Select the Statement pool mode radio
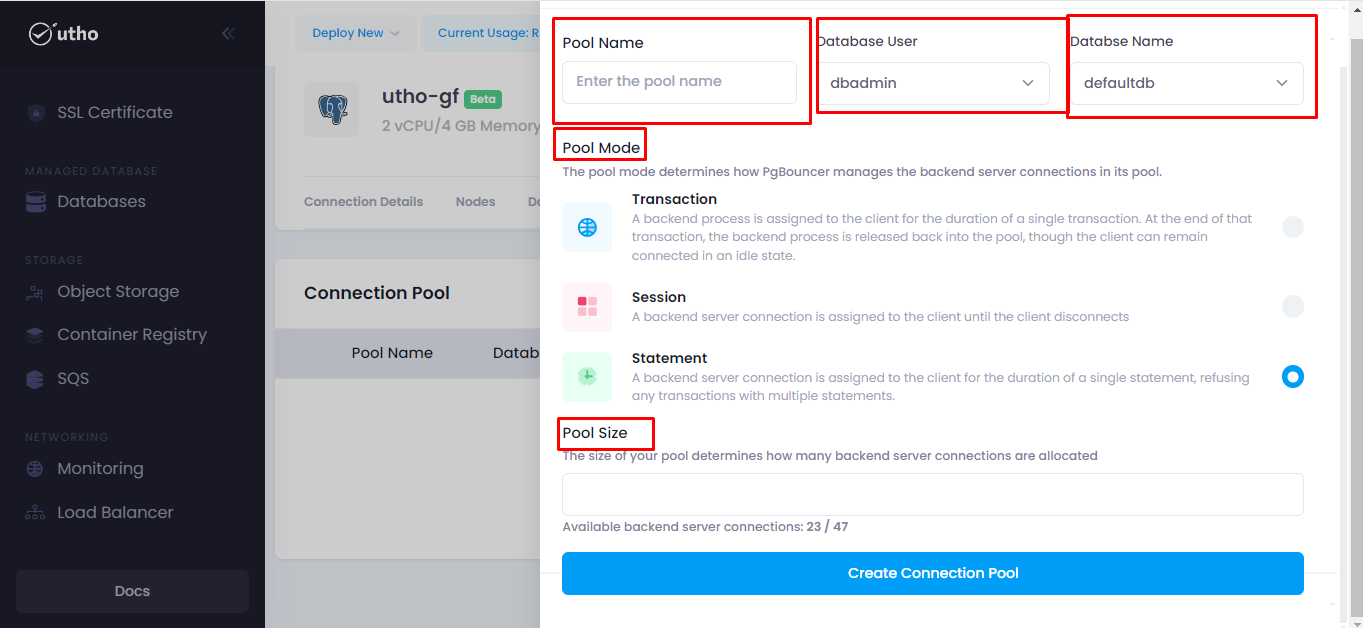 [x=1293, y=377]
